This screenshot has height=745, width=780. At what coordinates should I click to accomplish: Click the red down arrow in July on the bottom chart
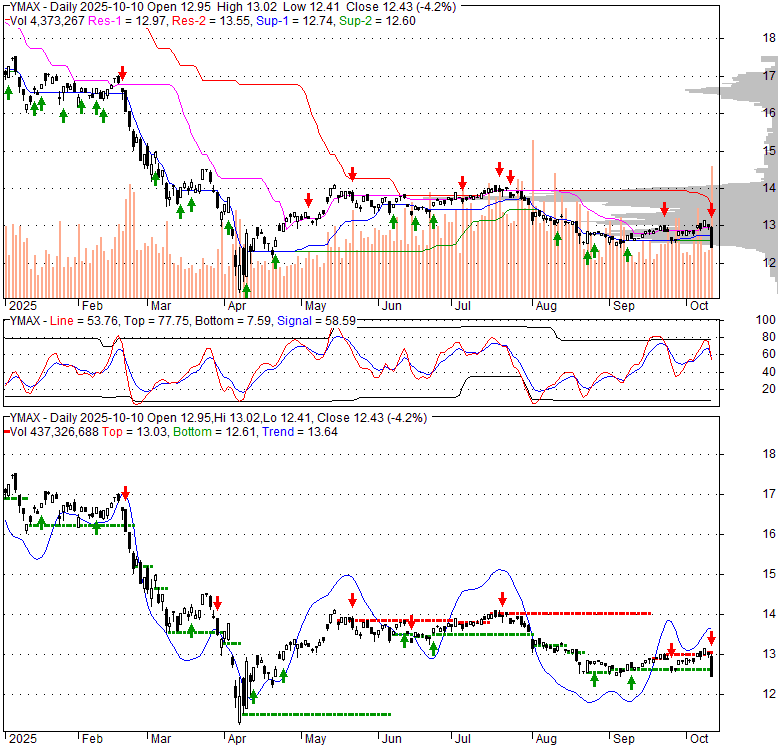(502, 599)
